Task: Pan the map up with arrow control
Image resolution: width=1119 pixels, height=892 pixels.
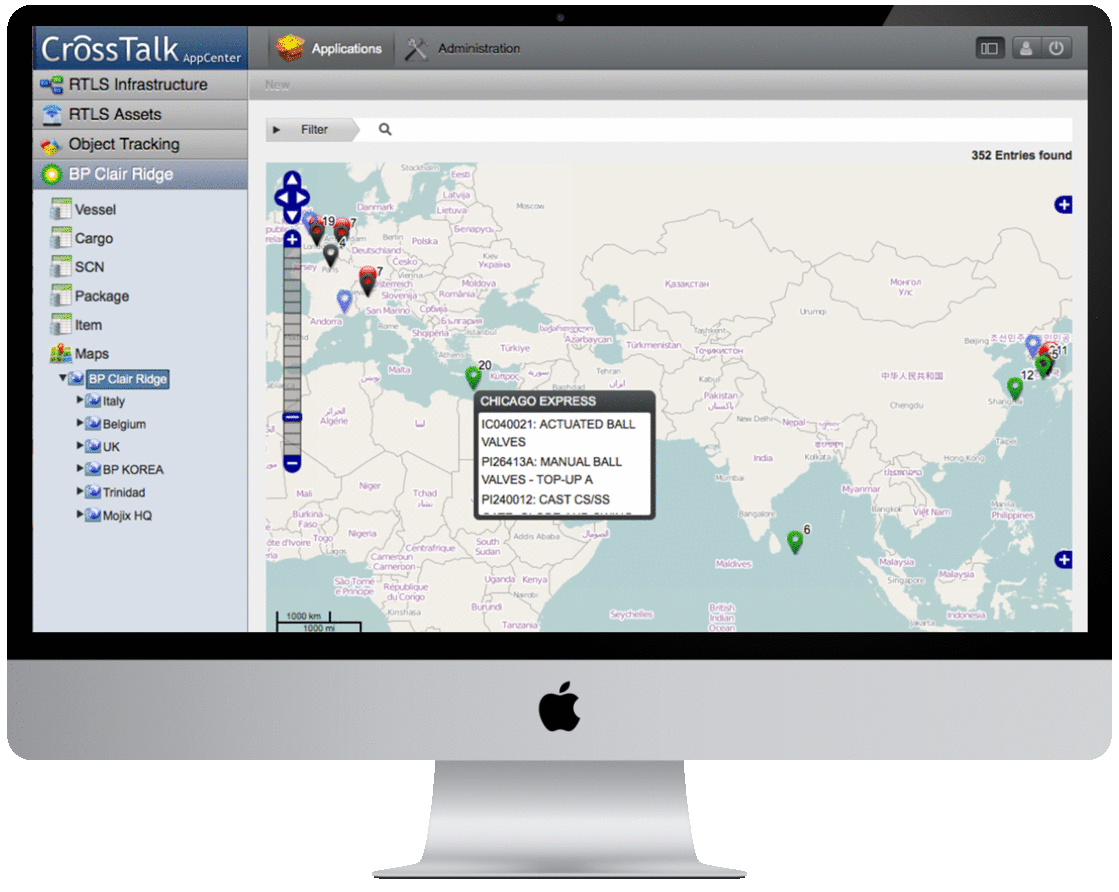Action: click(292, 180)
